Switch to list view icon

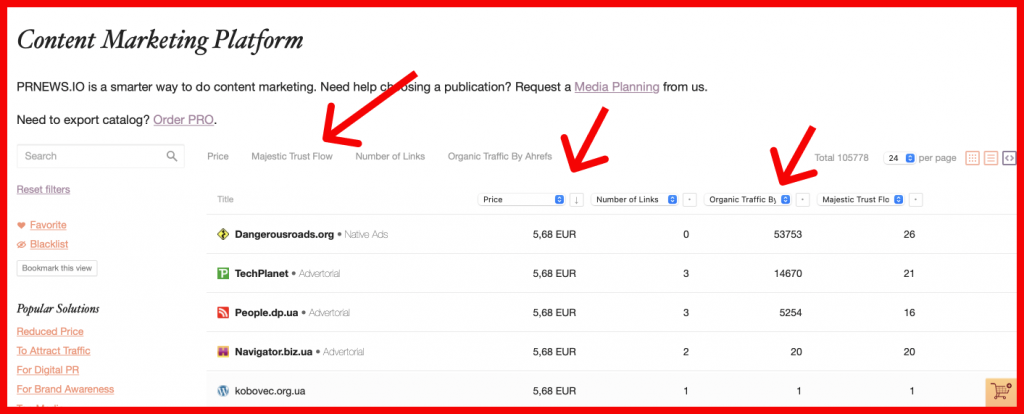point(991,157)
